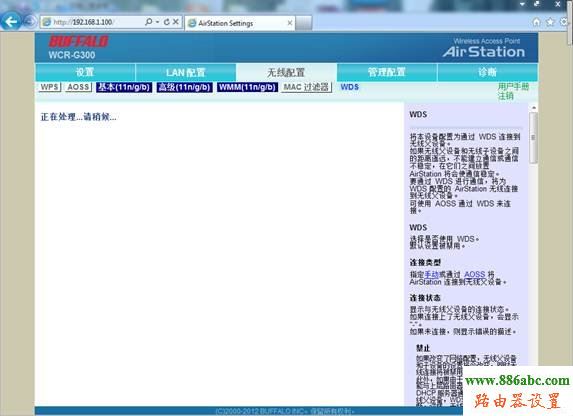Image resolution: width=573 pixels, height=416 pixels.
Task: Open the 管理配置 tab
Action: [387, 72]
